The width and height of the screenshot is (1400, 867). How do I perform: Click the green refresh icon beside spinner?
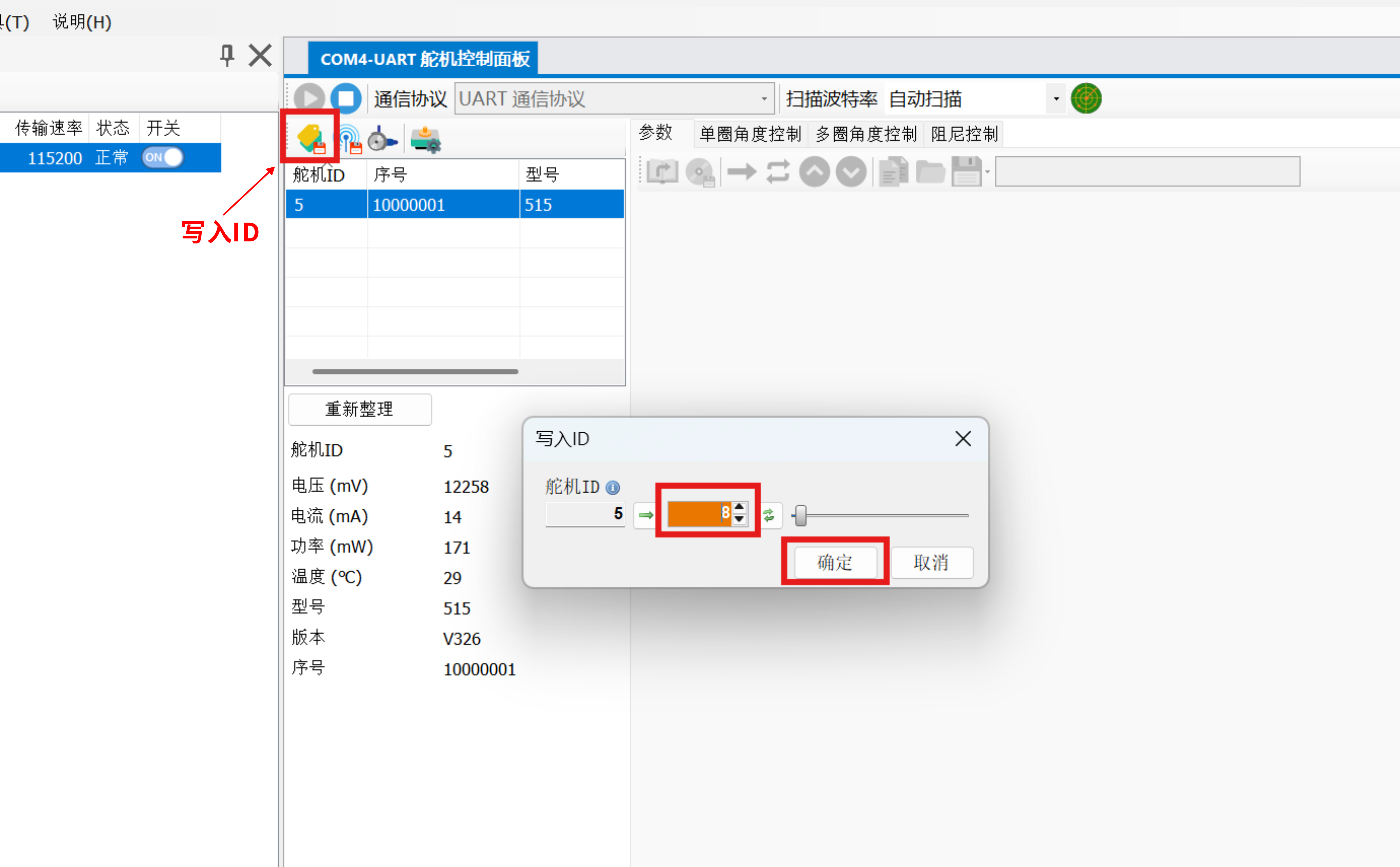769,515
